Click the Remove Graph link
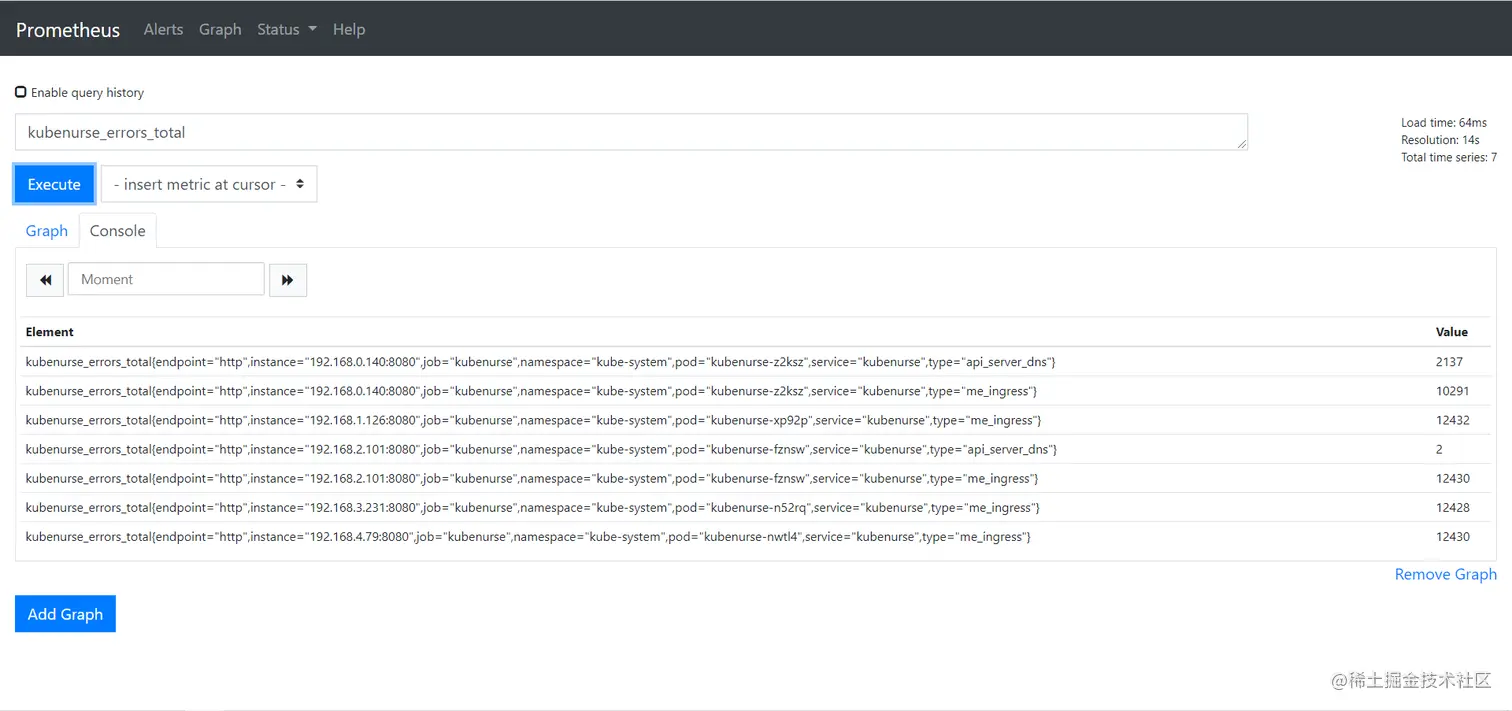The height and width of the screenshot is (711, 1512). (1446, 574)
